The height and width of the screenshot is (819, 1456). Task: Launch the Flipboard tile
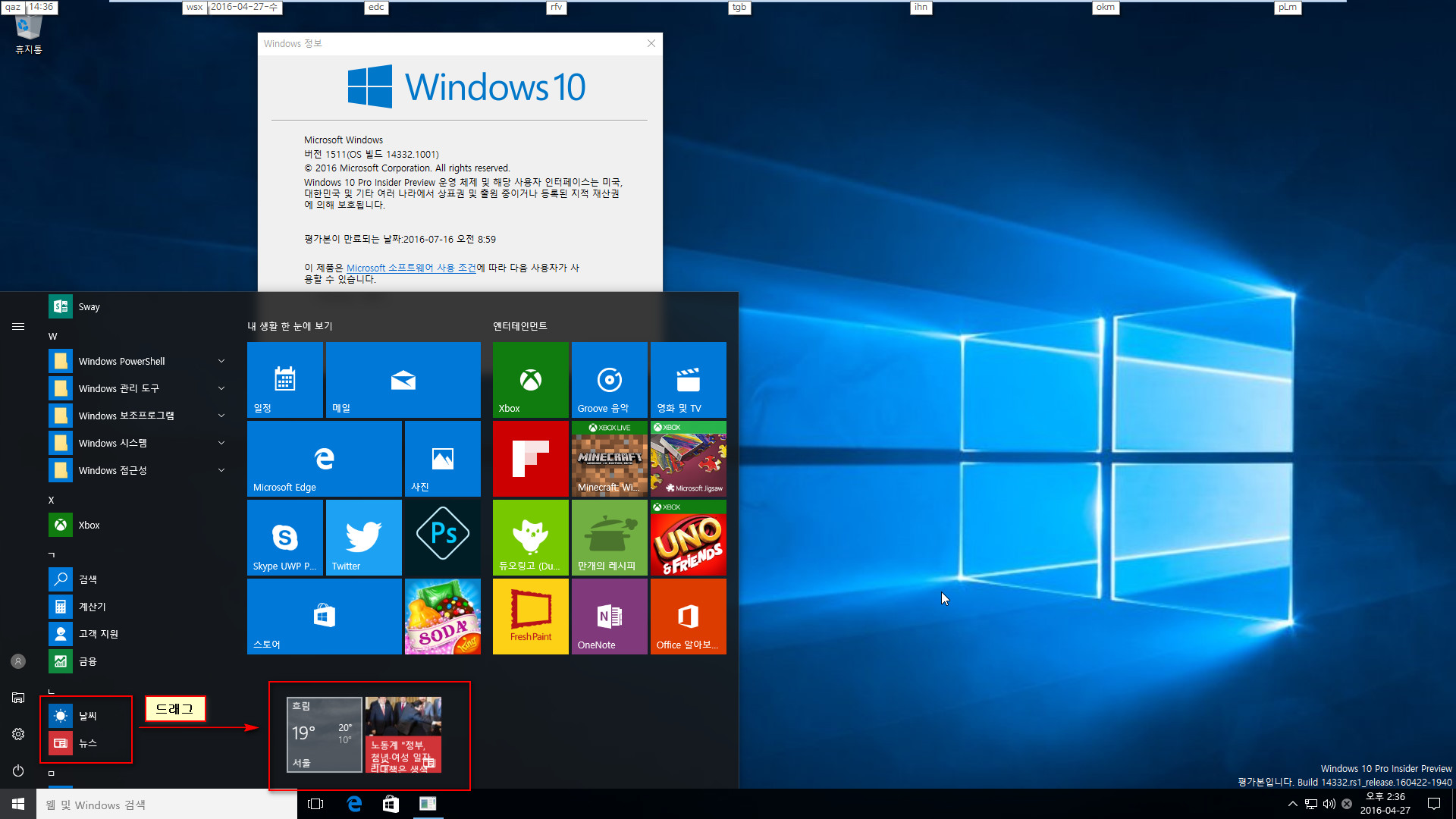coord(531,459)
